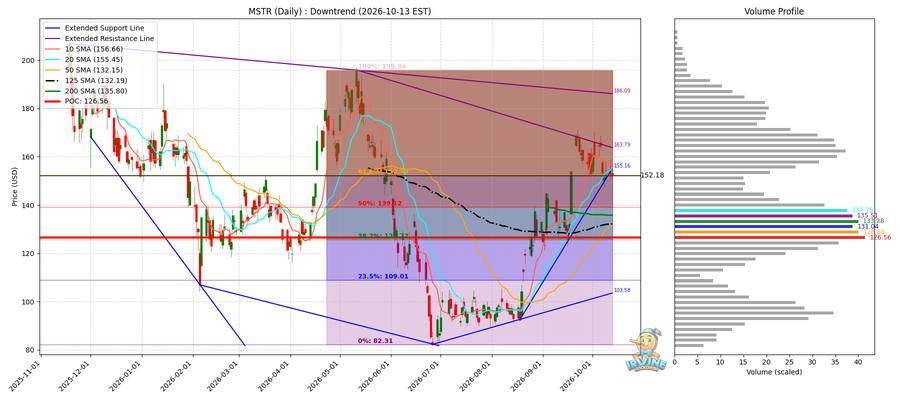Viewport: 900px width, 400px height.
Task: Click the cyan volume profile bar
Action: click(x=761, y=210)
